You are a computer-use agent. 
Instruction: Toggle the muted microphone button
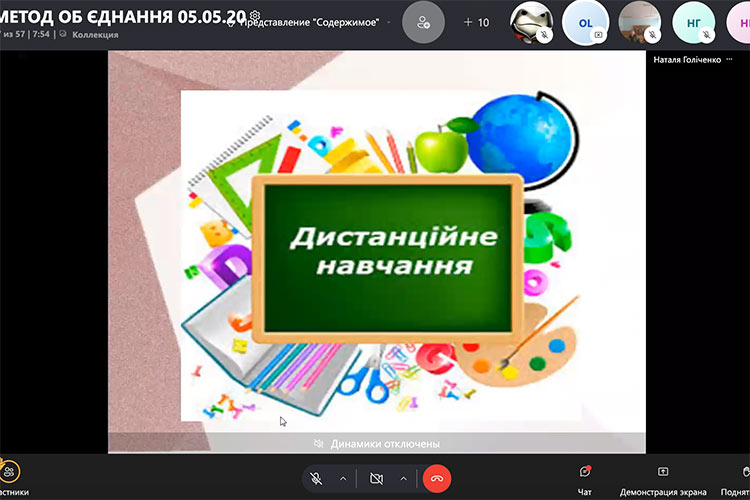click(x=316, y=478)
